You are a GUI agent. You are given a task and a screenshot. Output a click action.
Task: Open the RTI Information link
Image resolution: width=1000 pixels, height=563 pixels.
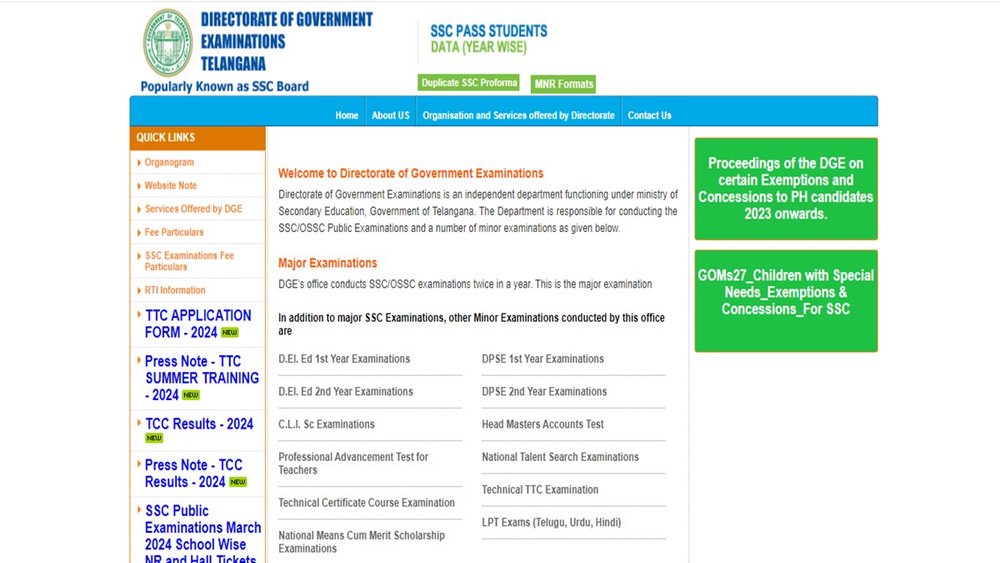pyautogui.click(x=175, y=290)
